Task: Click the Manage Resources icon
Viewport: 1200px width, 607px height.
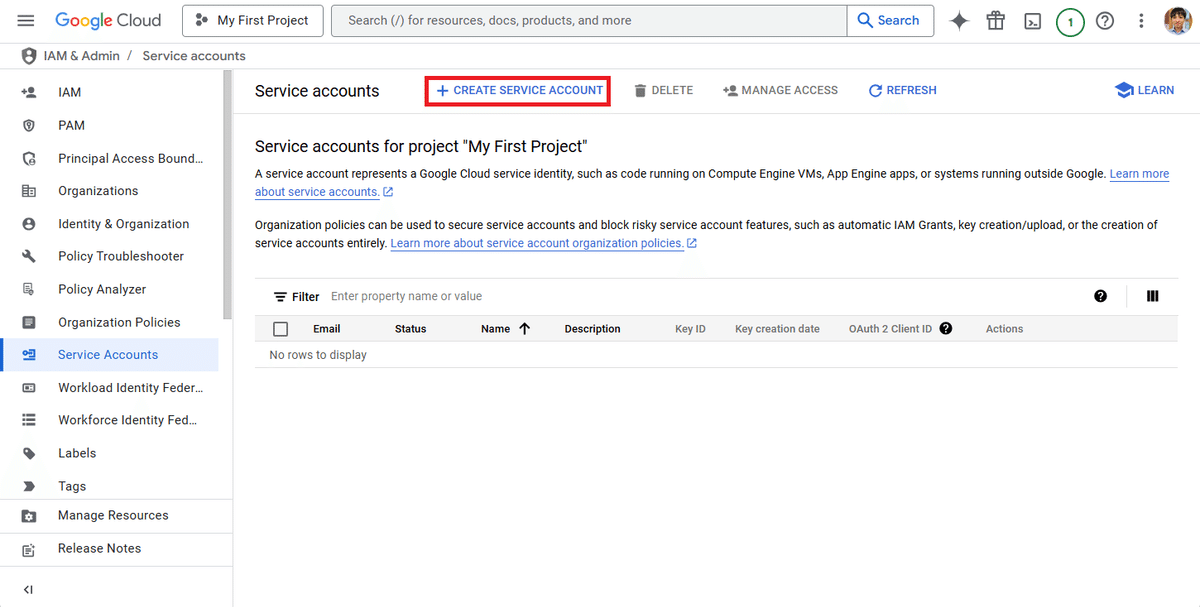Action: pyautogui.click(x=29, y=515)
